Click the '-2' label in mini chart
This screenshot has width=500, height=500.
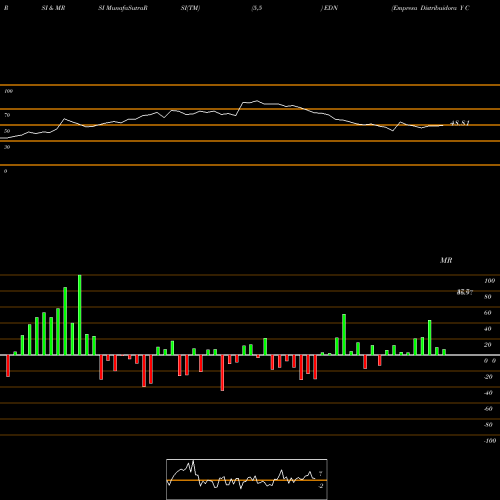320,486
